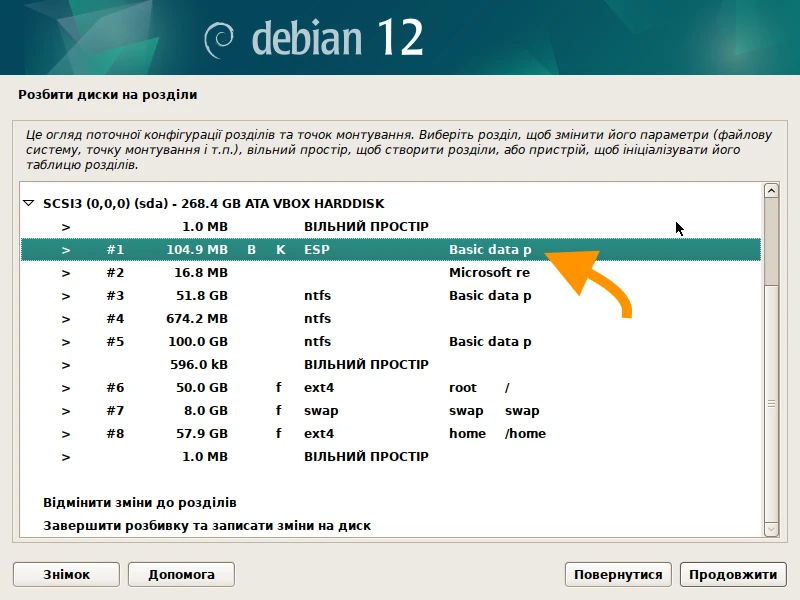This screenshot has width=800, height=600.
Task: Select the SCSI3 (0,0,0) (sda) disk row
Action: 391,204
